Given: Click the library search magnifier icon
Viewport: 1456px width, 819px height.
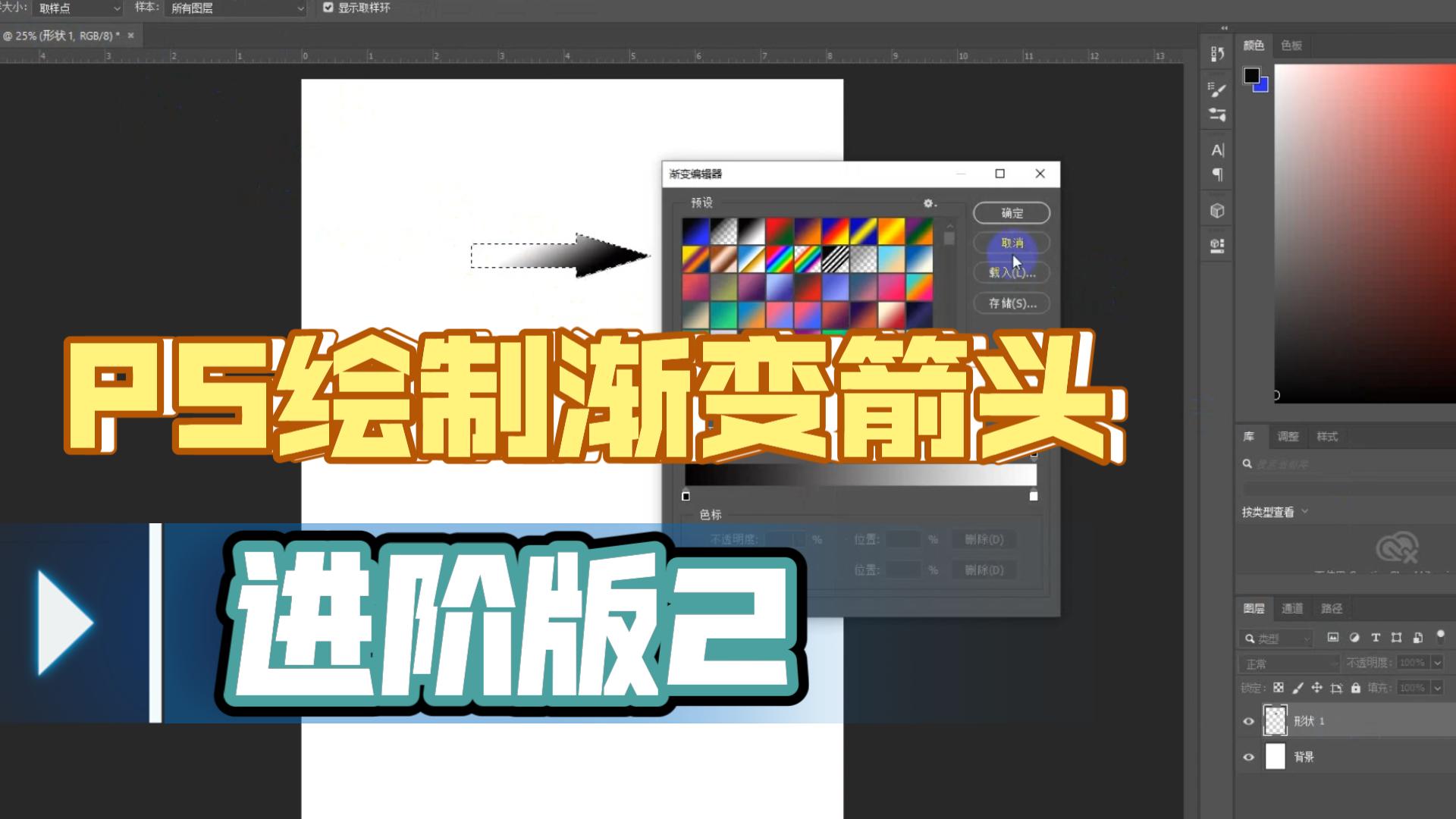Looking at the screenshot, I should coord(1247,463).
